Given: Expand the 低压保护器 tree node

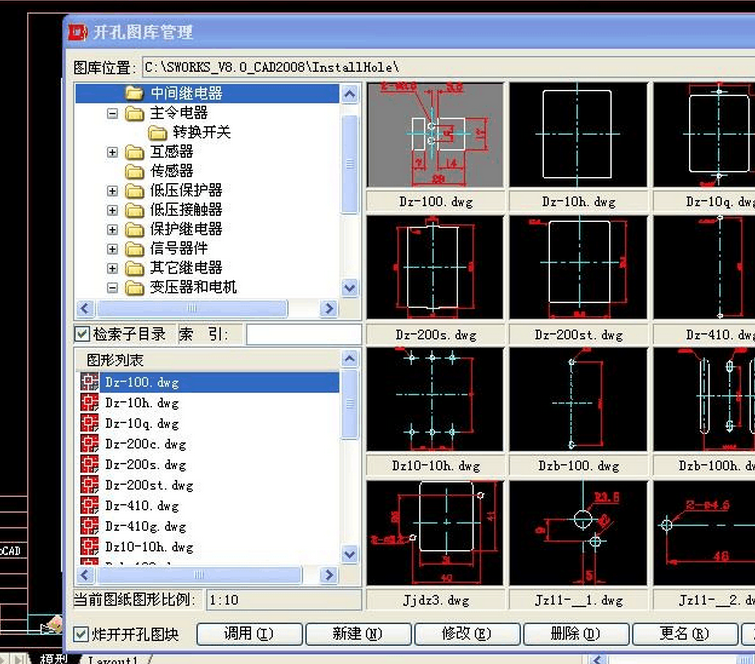Looking at the screenshot, I should 112,191.
